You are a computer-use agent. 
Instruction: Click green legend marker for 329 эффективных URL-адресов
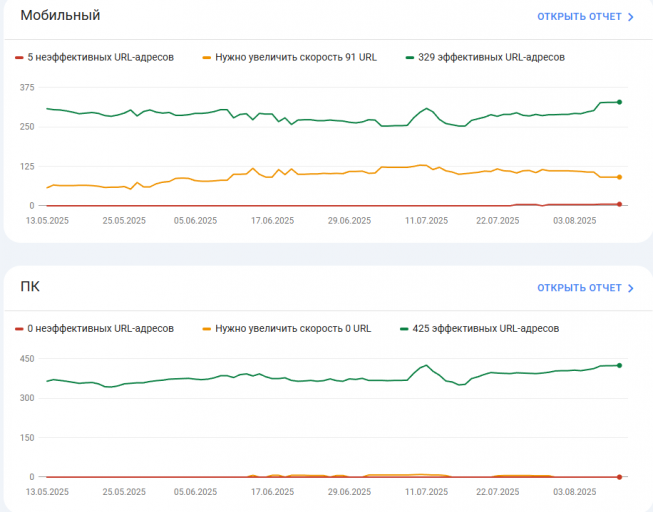pos(410,57)
